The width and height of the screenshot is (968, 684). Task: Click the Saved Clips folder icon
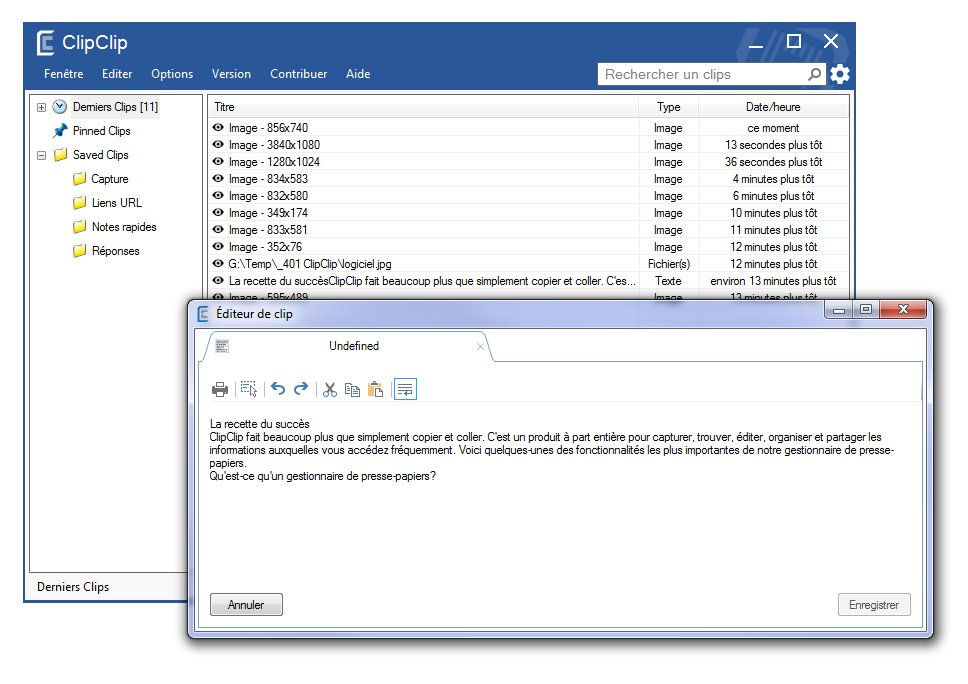tap(60, 155)
